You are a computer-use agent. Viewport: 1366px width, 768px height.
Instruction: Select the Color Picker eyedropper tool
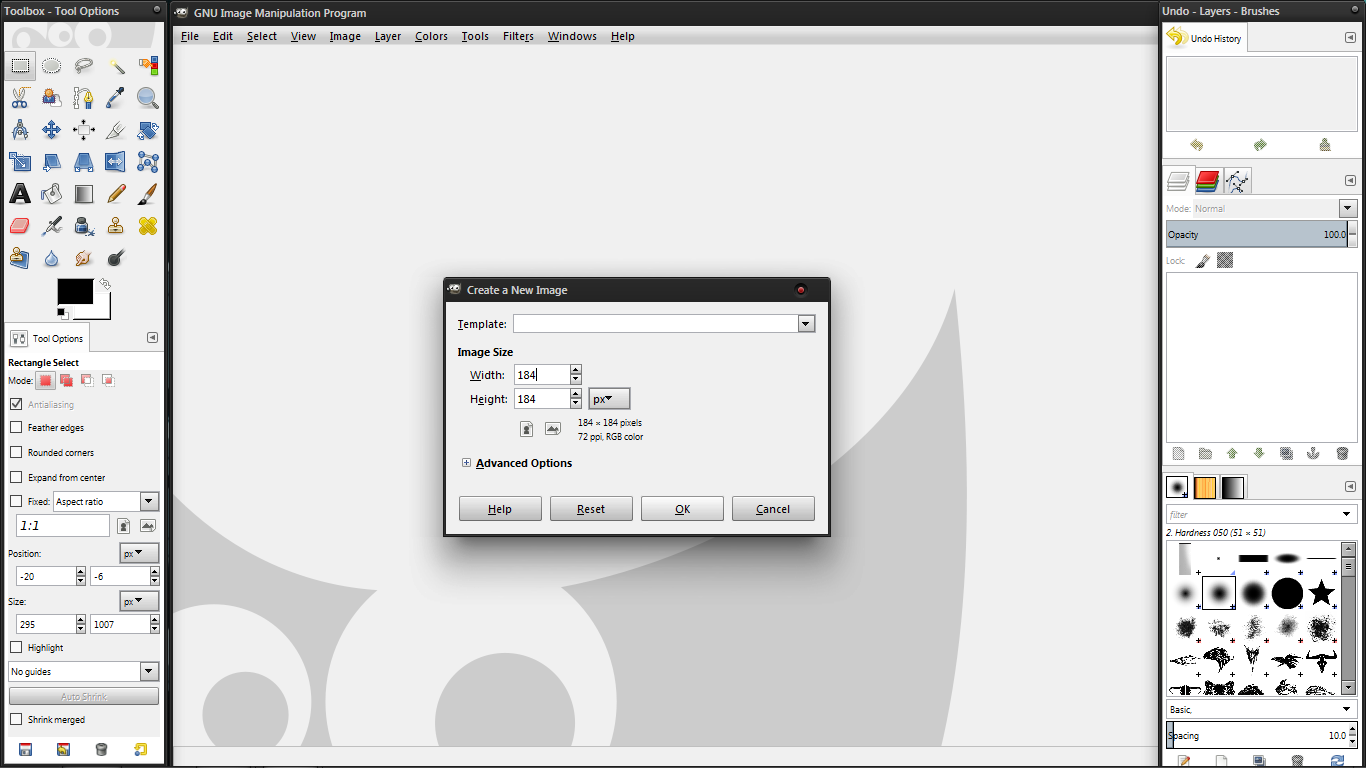(x=116, y=98)
